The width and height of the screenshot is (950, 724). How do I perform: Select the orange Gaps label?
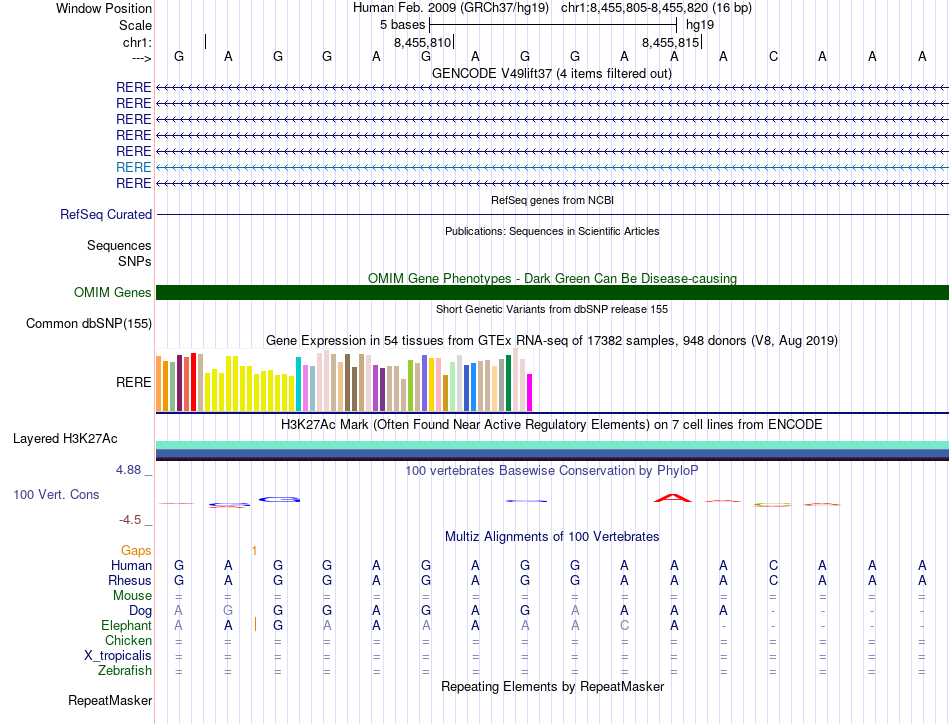[x=136, y=550]
